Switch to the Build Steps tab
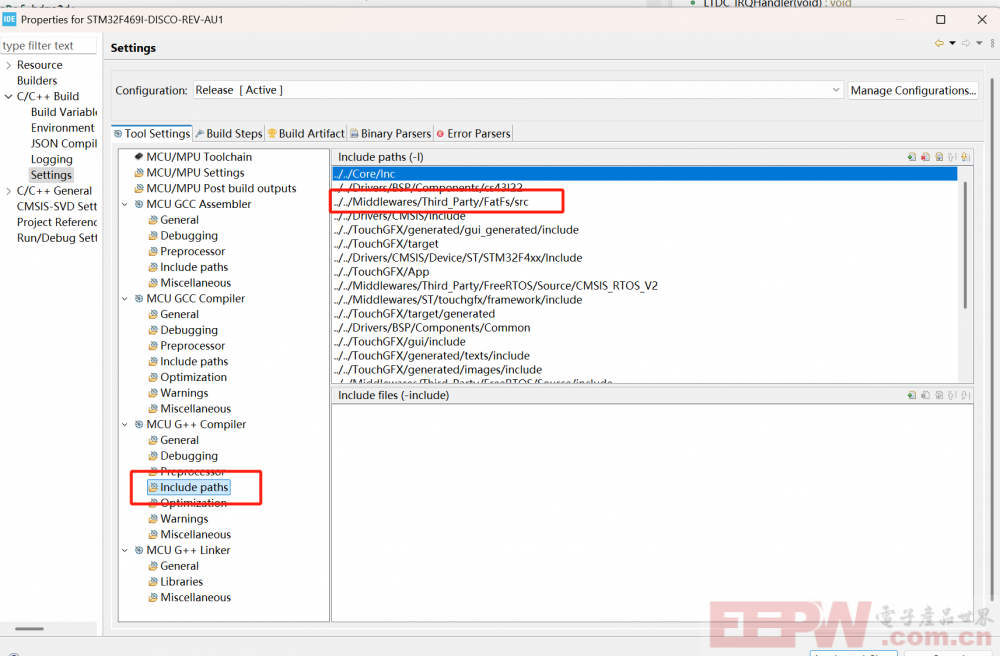This screenshot has width=1000, height=656. point(228,134)
